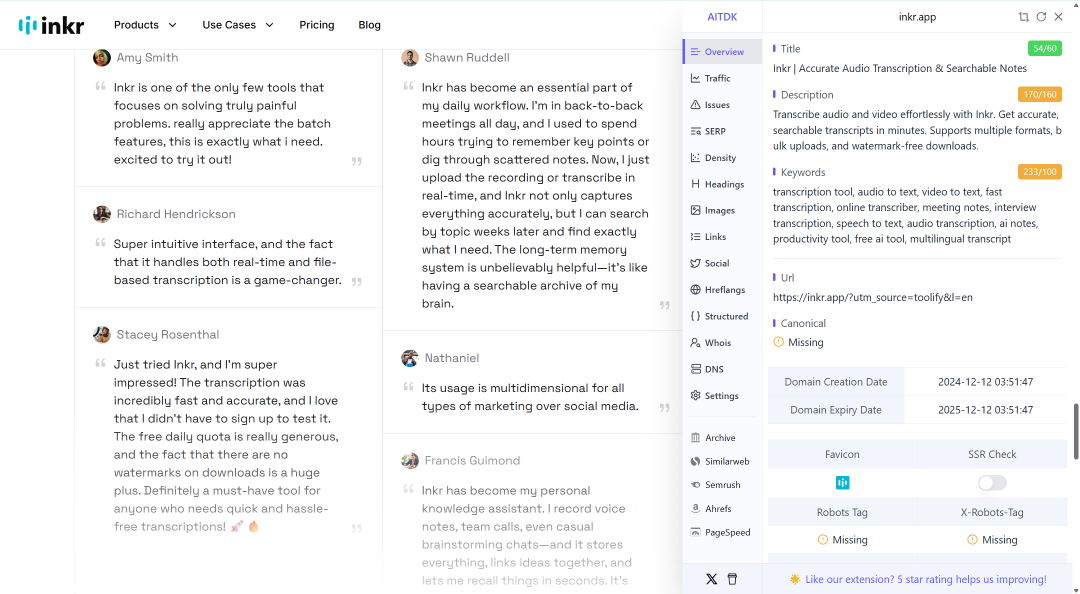Viewport: 1080px width, 594px height.
Task: Click the Hreflangs globe icon
Action: (x=696, y=289)
